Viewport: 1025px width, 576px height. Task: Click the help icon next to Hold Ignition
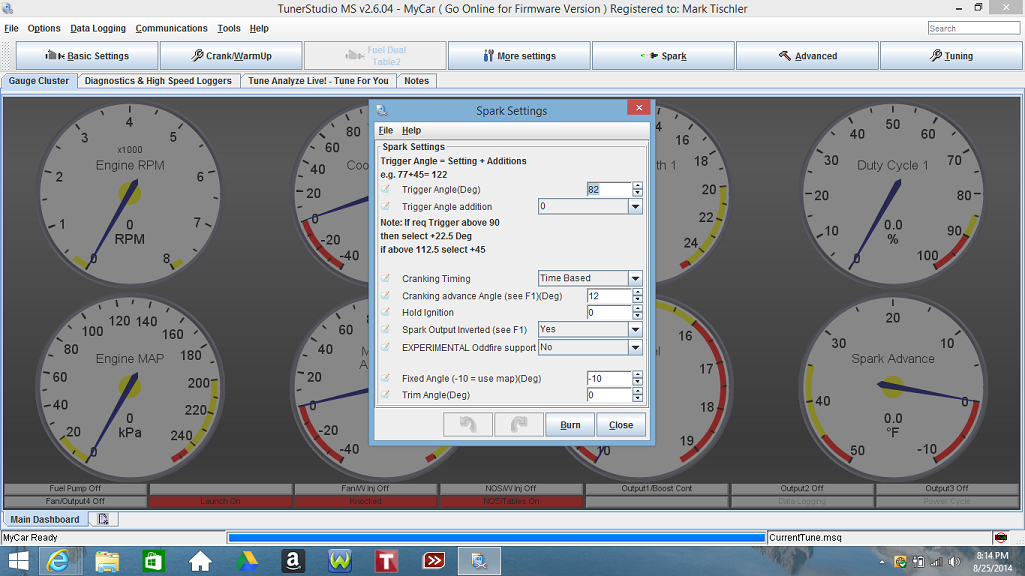click(x=386, y=313)
